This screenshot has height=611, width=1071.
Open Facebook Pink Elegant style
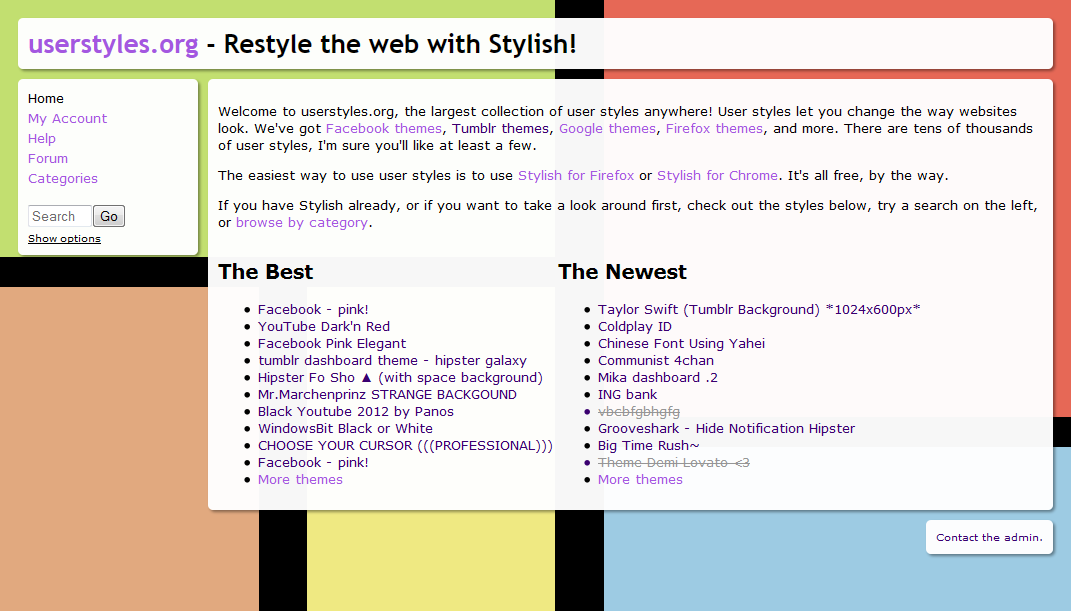pyautogui.click(x=331, y=343)
